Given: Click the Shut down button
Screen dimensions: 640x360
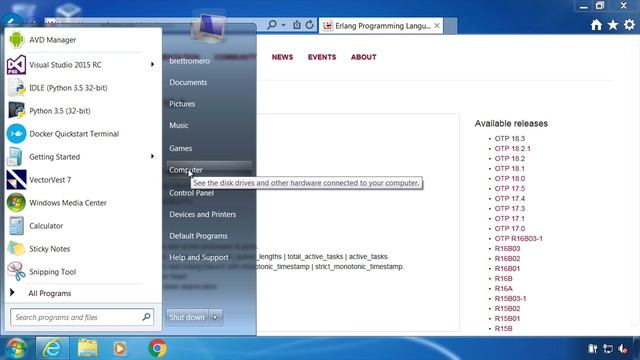Looking at the screenshot, I should 187,317.
